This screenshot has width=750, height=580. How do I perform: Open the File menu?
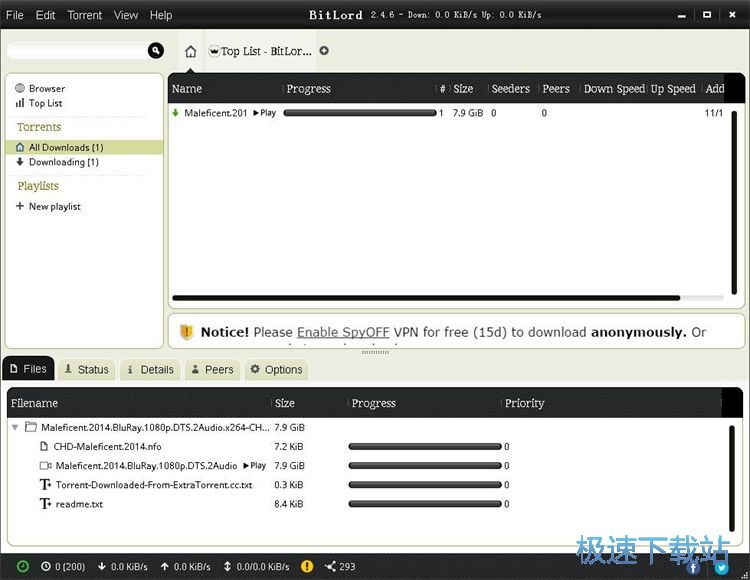tap(14, 15)
